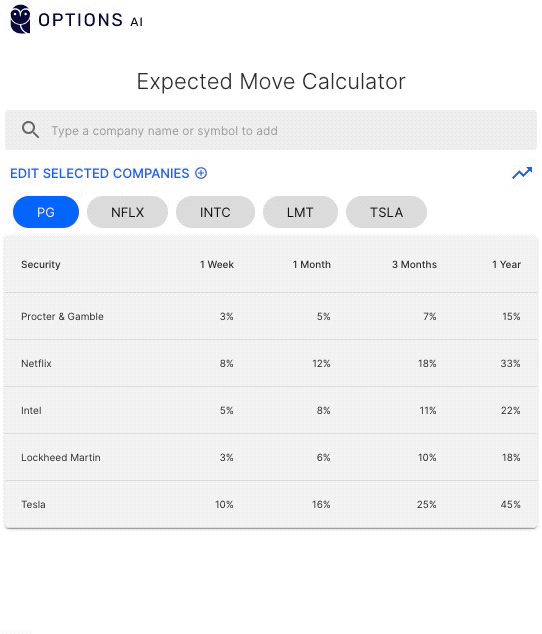Select the INTC company chip
Viewport: 542px width, 634px height.
click(x=215, y=212)
